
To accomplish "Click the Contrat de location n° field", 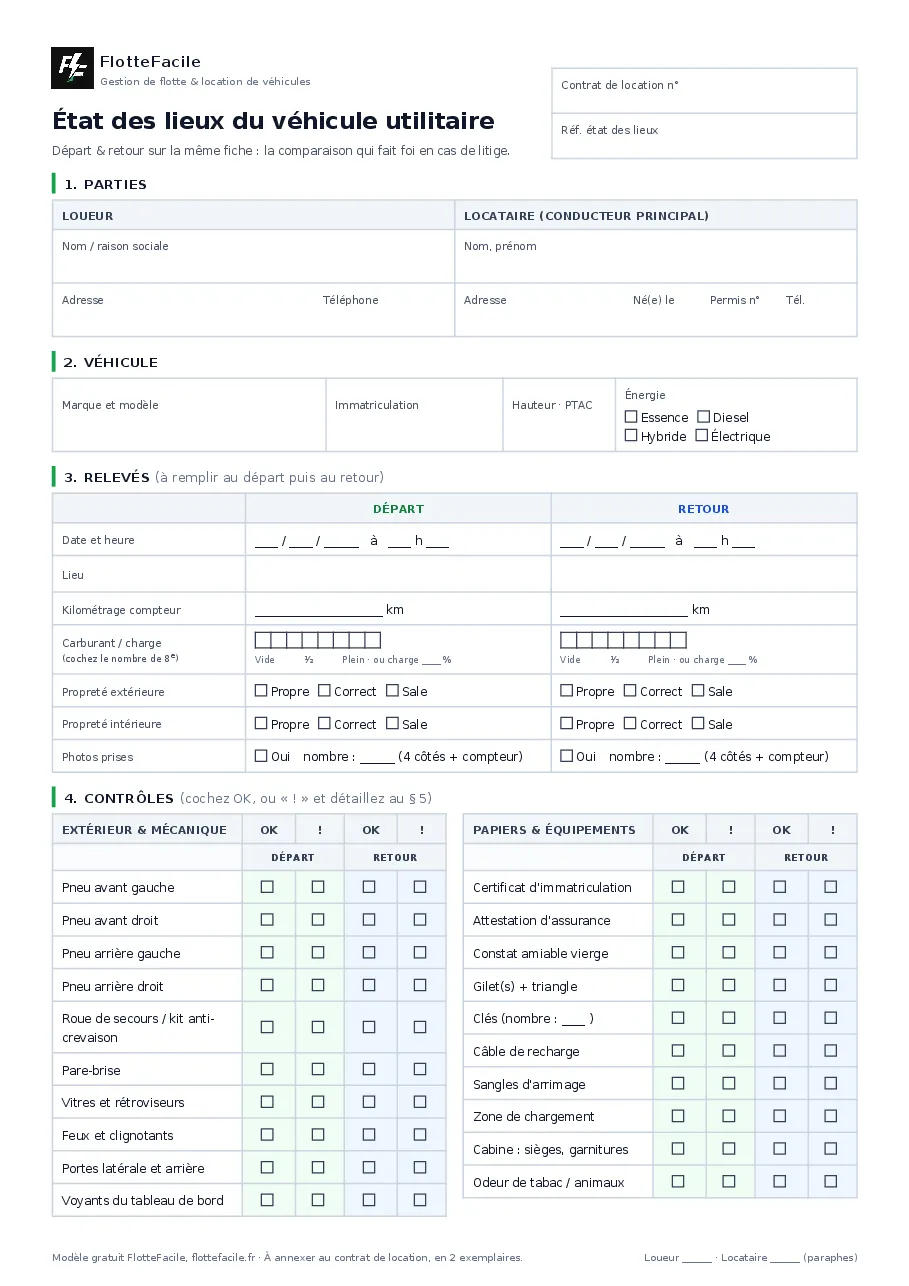I will coord(704,91).
